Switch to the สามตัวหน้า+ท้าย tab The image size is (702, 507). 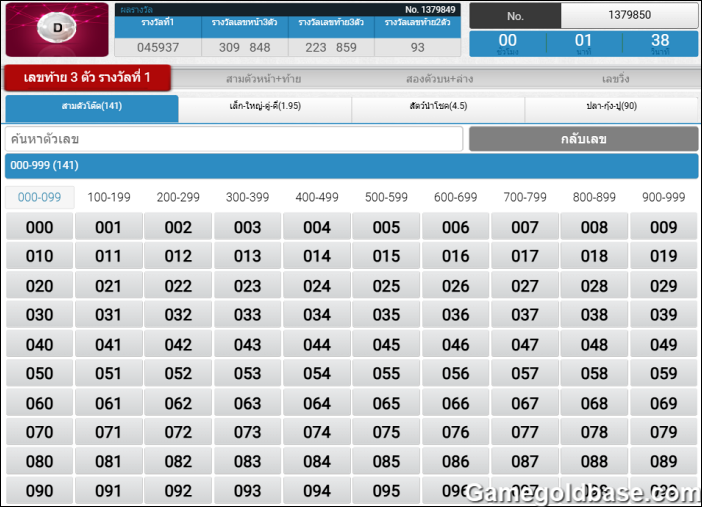click(263, 78)
